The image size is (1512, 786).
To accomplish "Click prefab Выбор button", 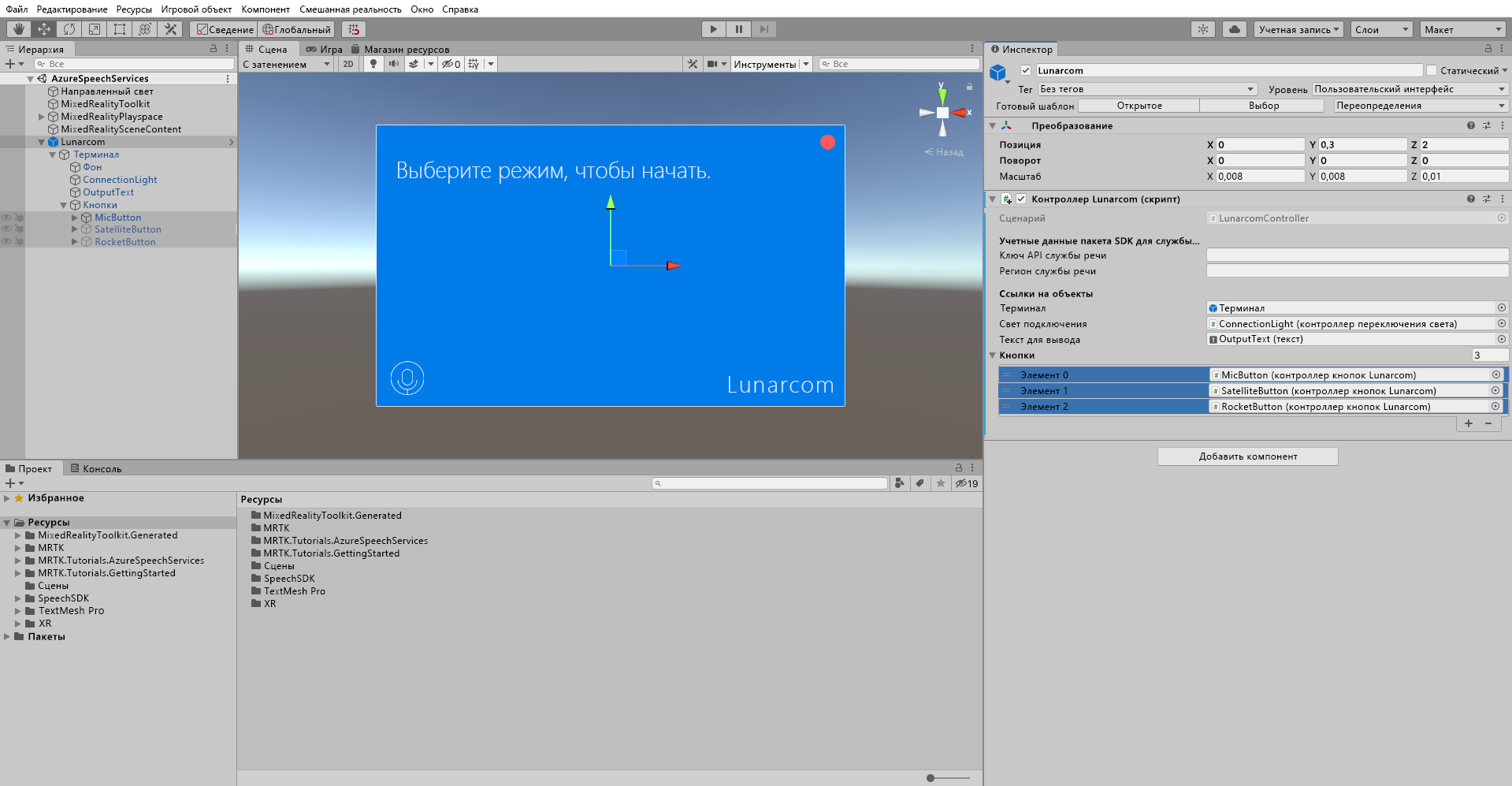I will point(1263,106).
